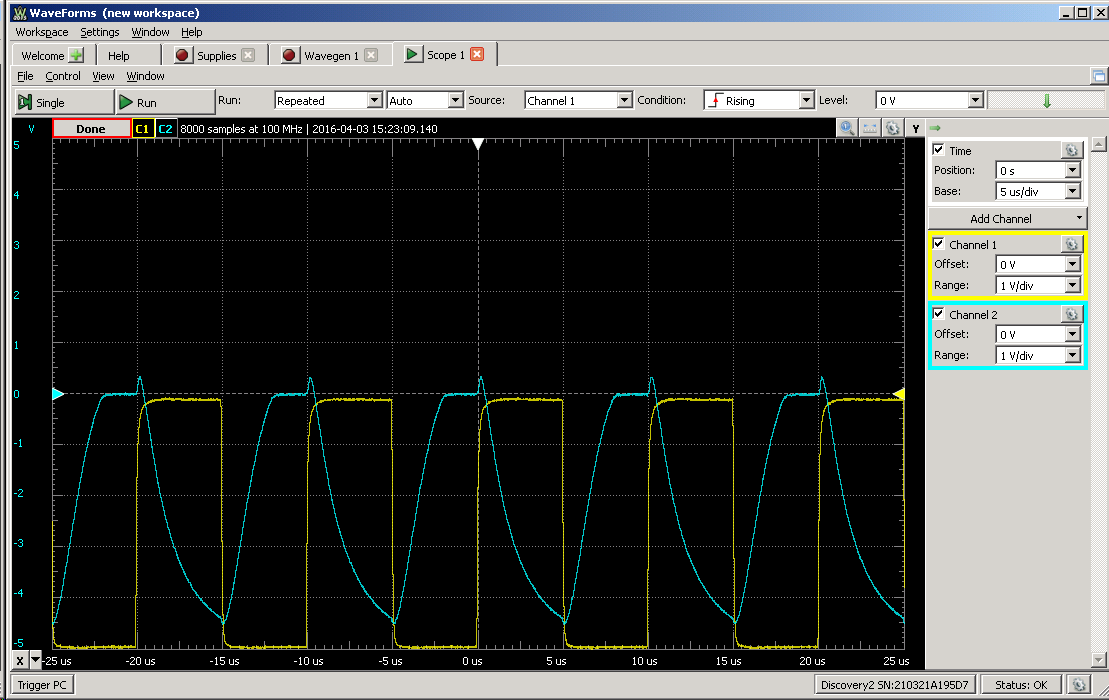Click the green plus icon on Welcome tab
This screenshot has height=700, width=1109.
tap(76, 56)
